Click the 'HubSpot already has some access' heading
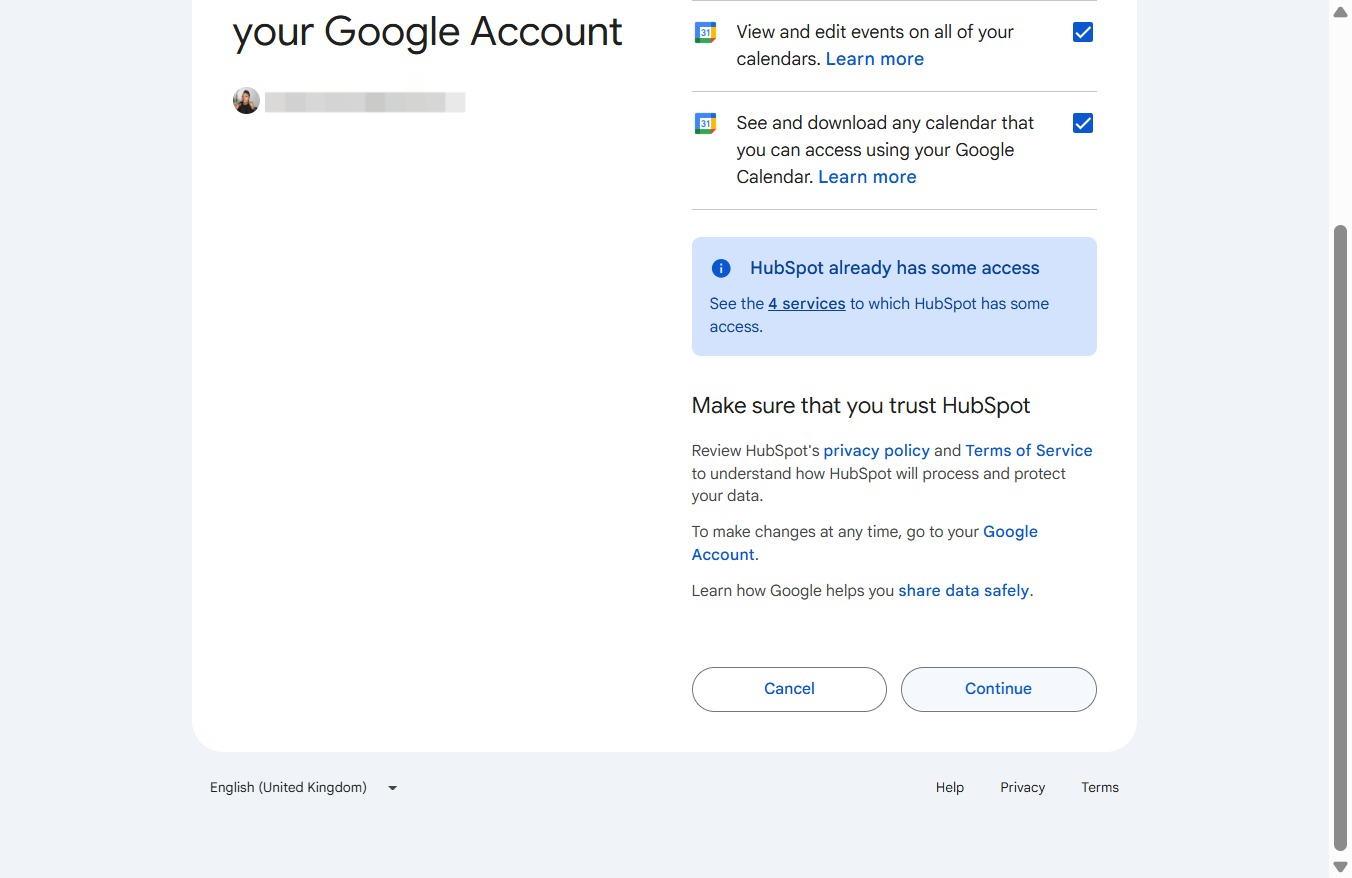 [x=895, y=268]
